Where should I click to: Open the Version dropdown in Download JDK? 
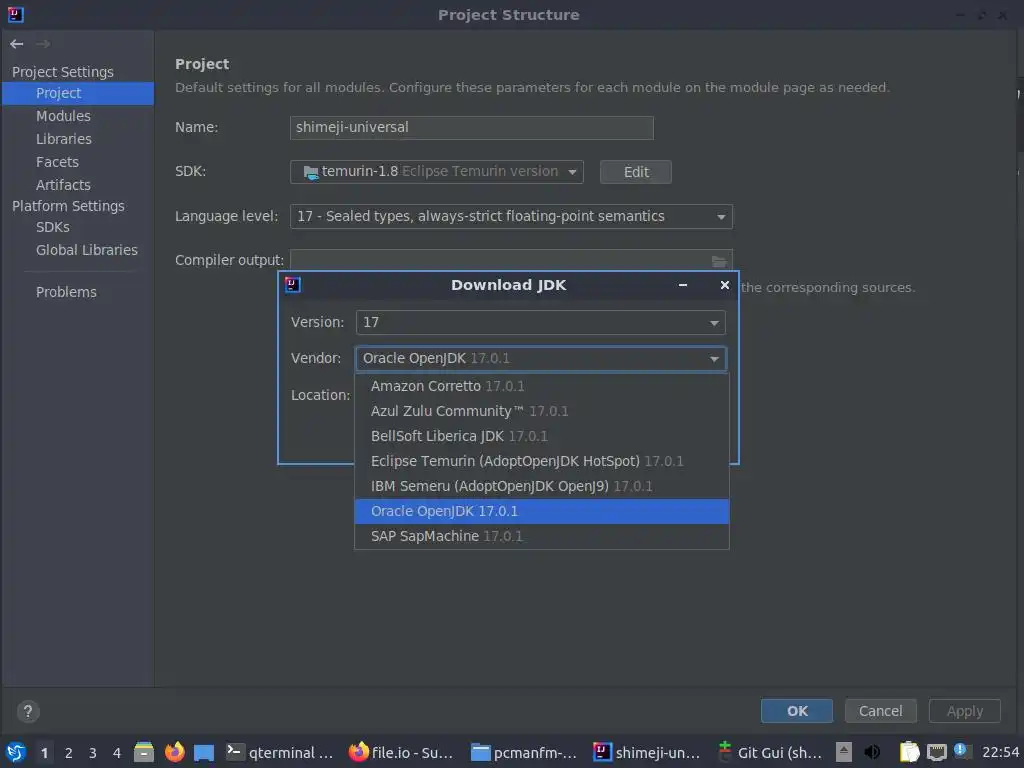point(540,323)
